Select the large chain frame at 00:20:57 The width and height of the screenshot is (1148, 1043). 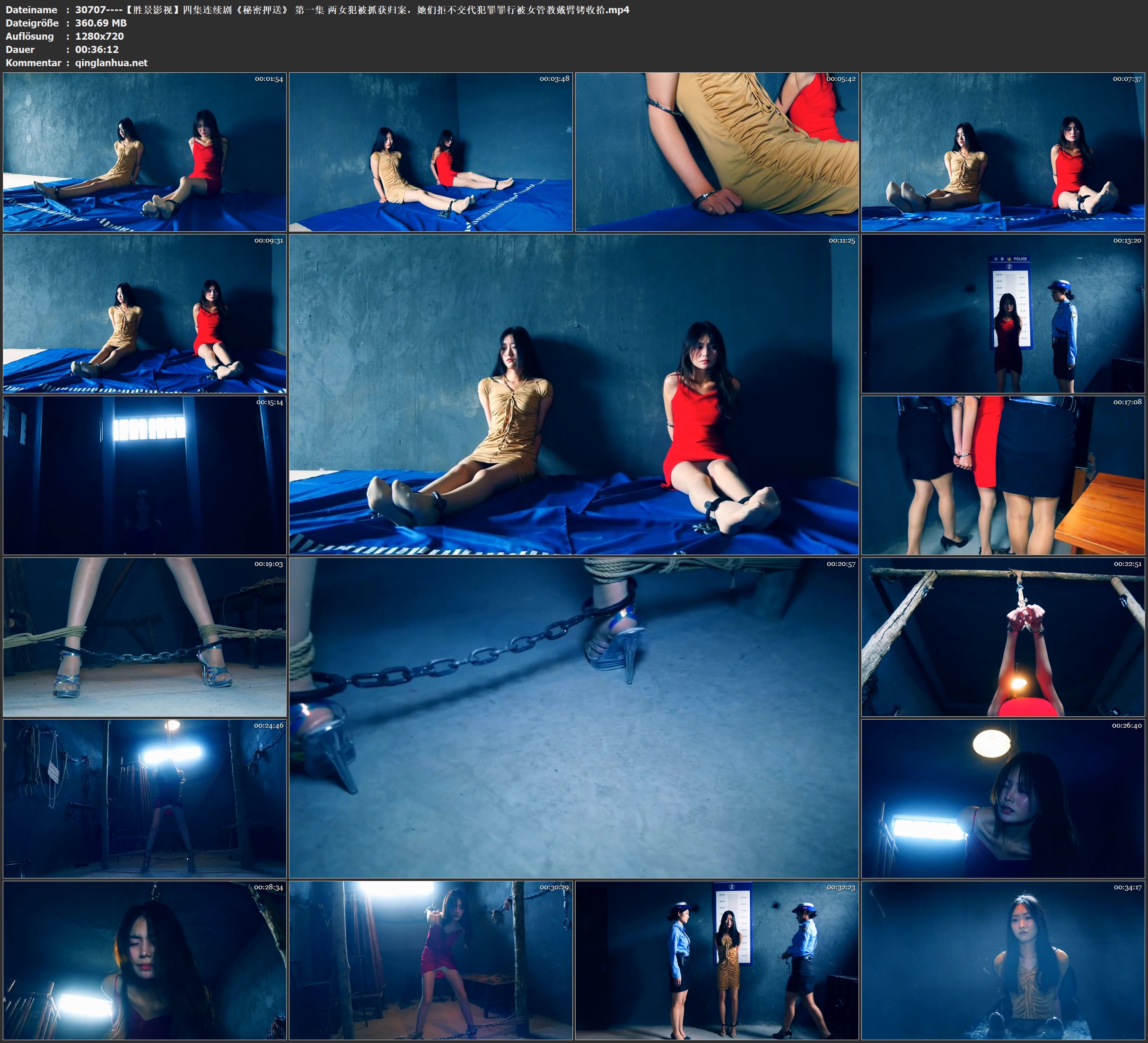tap(573, 718)
